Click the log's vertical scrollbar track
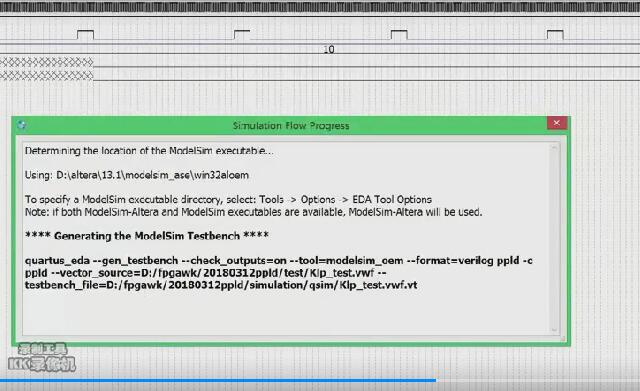This screenshot has width=640, height=391. [x=554, y=239]
